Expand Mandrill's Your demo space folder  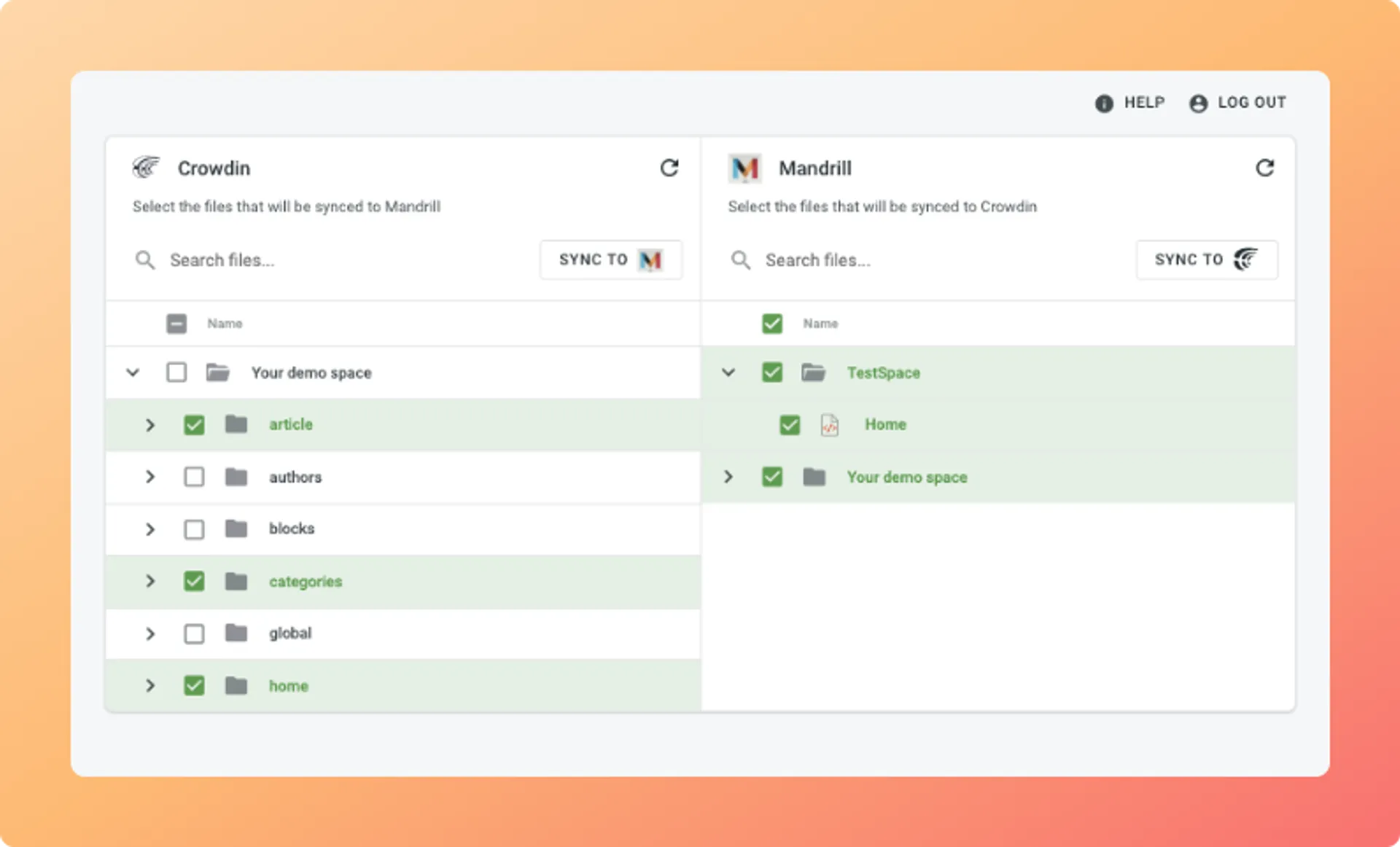(x=728, y=477)
